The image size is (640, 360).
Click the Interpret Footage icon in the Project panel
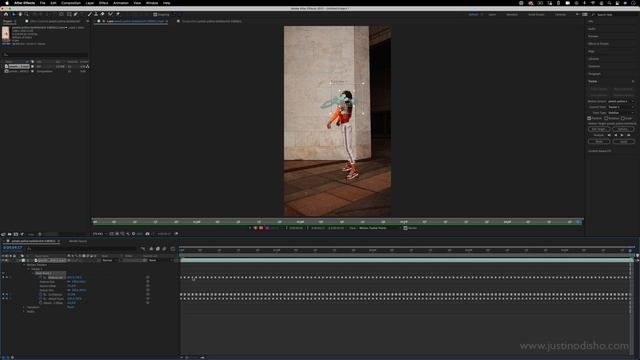coord(3,234)
